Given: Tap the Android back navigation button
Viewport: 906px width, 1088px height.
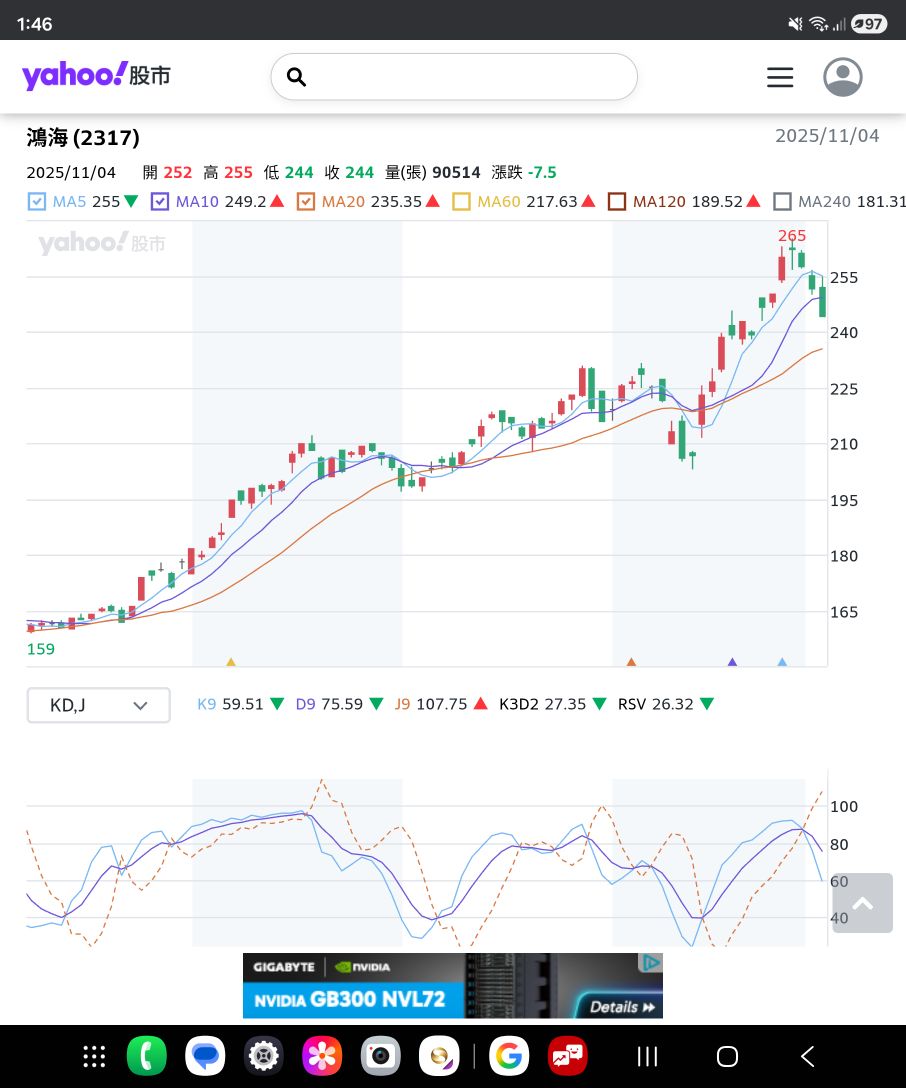Looking at the screenshot, I should pyautogui.click(x=807, y=1056).
